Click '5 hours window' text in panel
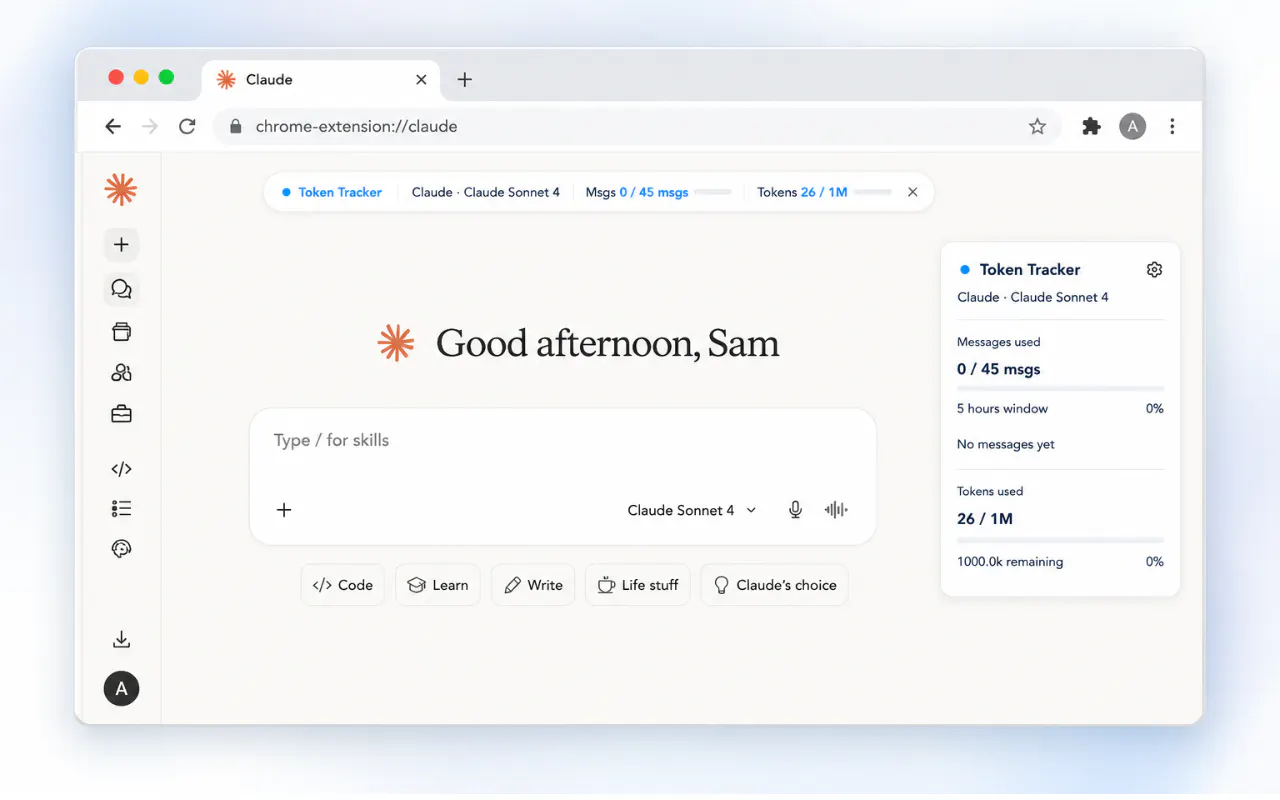1280x800 pixels. pos(1002,409)
